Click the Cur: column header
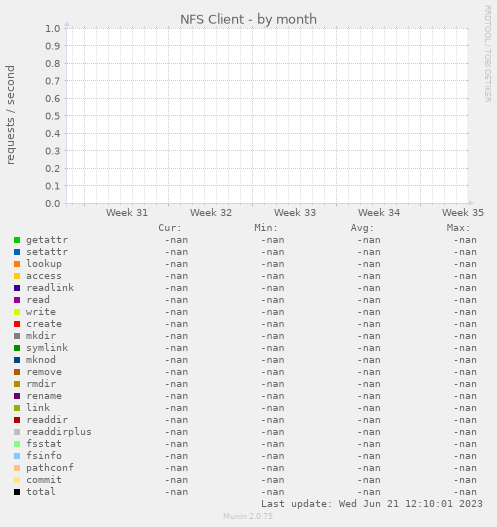The height and width of the screenshot is (527, 497). click(x=170, y=228)
